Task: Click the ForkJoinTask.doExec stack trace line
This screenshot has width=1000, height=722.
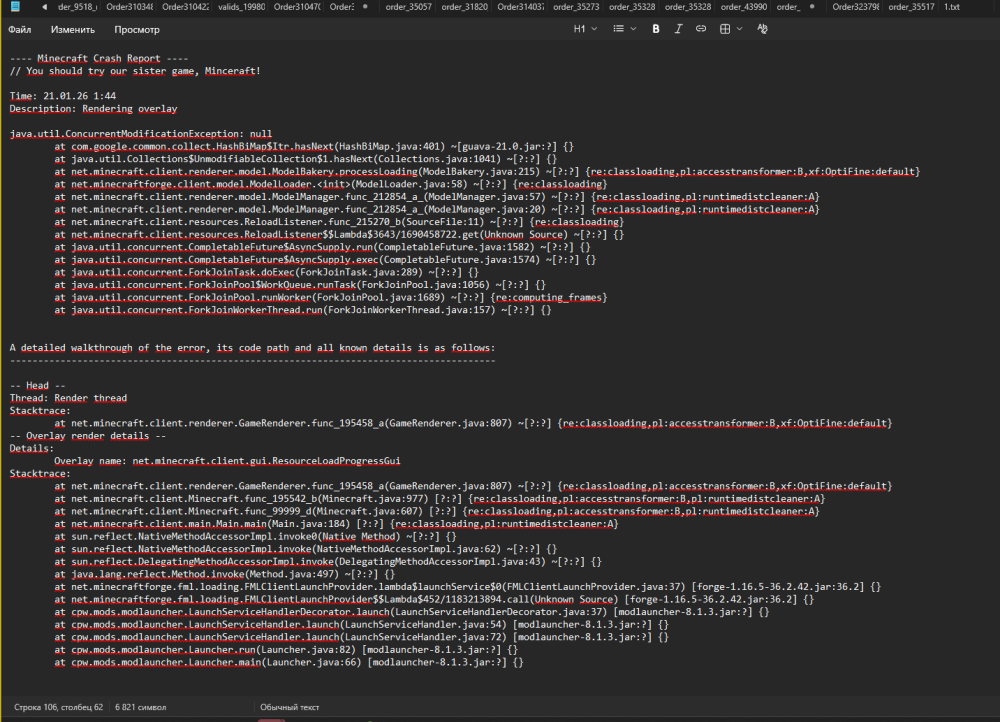Action: [x=266, y=272]
